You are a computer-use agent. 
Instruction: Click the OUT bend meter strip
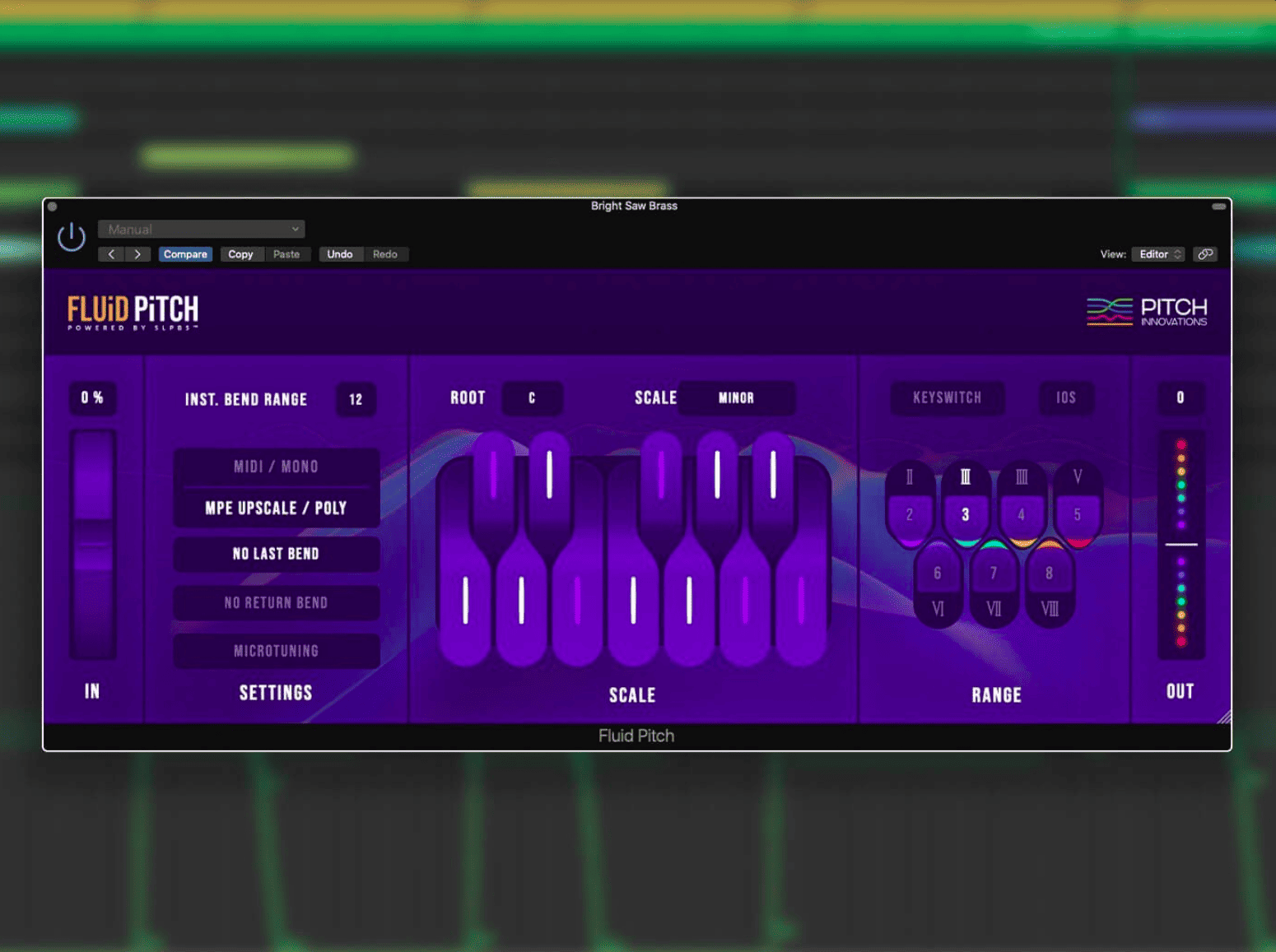pyautogui.click(x=1181, y=545)
